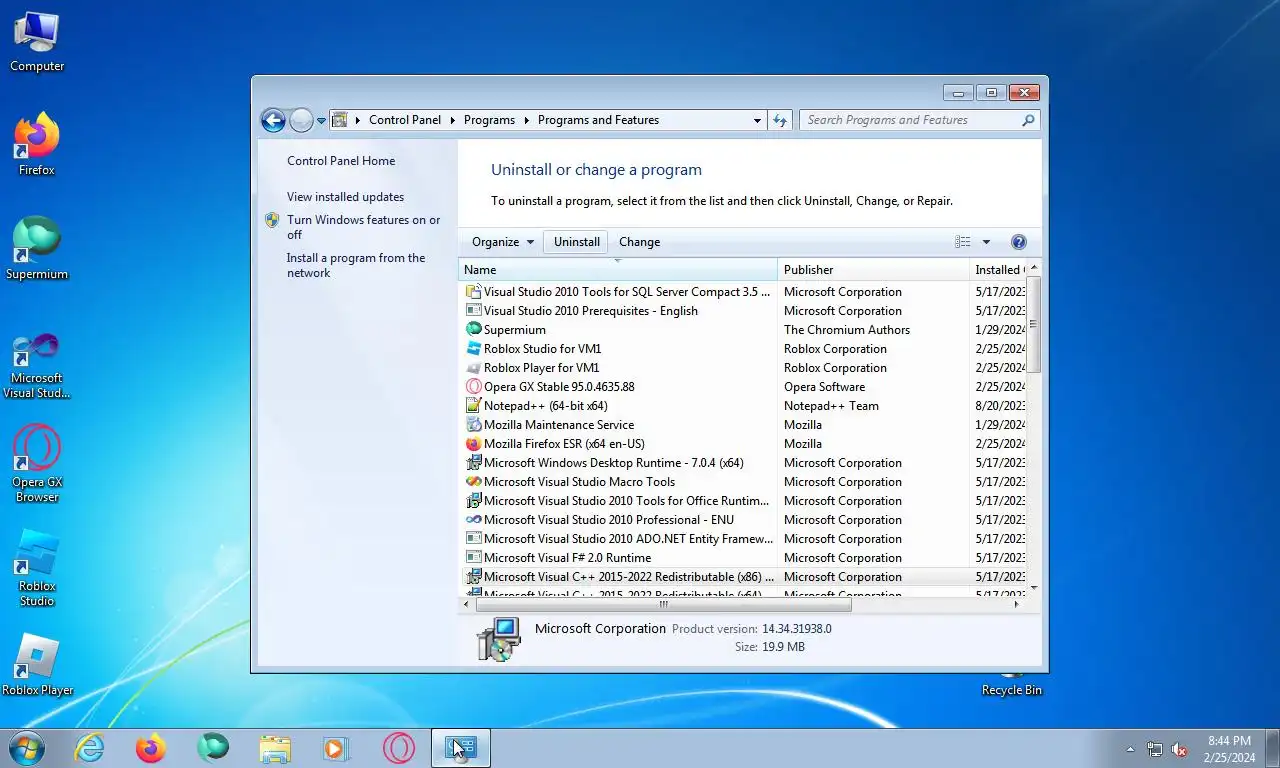Sort by the Name column header
Screen dimensions: 1280x768
click(618, 270)
